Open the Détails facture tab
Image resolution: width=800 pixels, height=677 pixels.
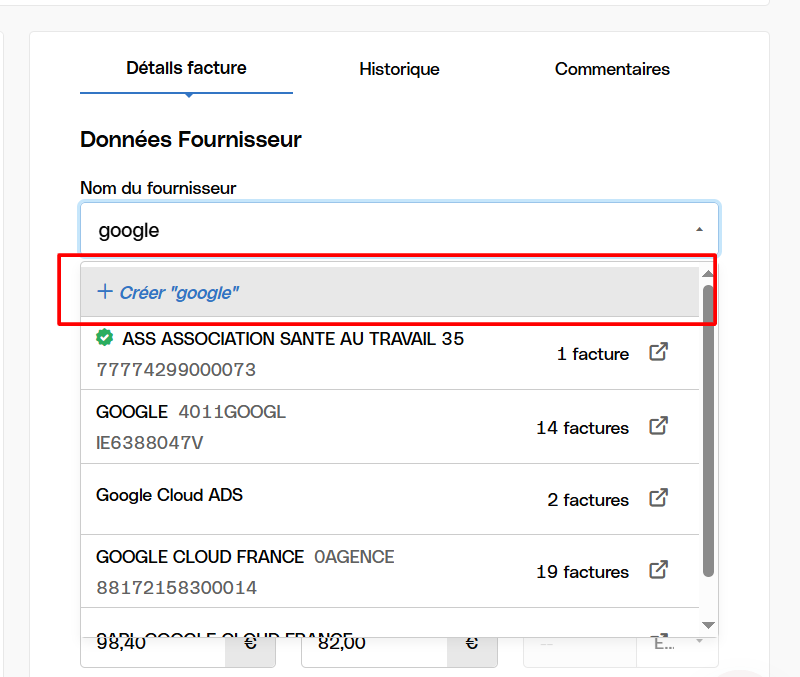tap(186, 68)
